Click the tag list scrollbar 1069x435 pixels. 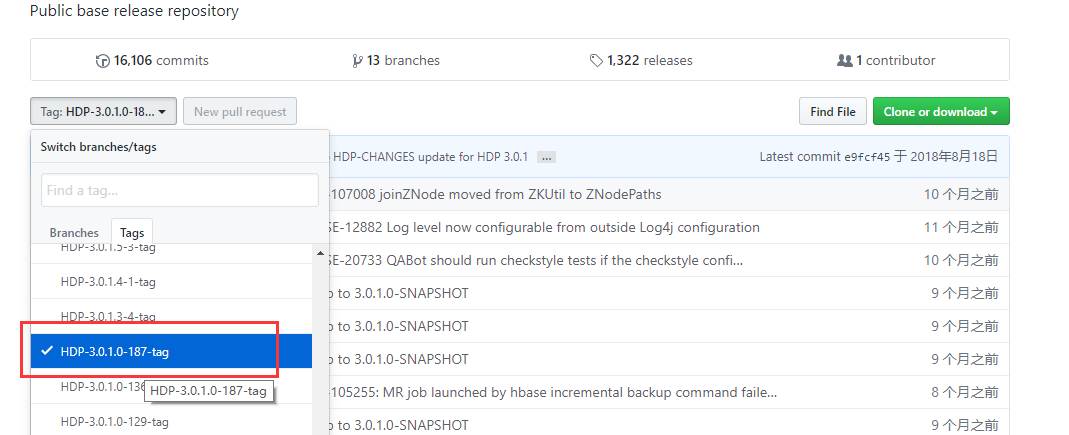point(320,340)
